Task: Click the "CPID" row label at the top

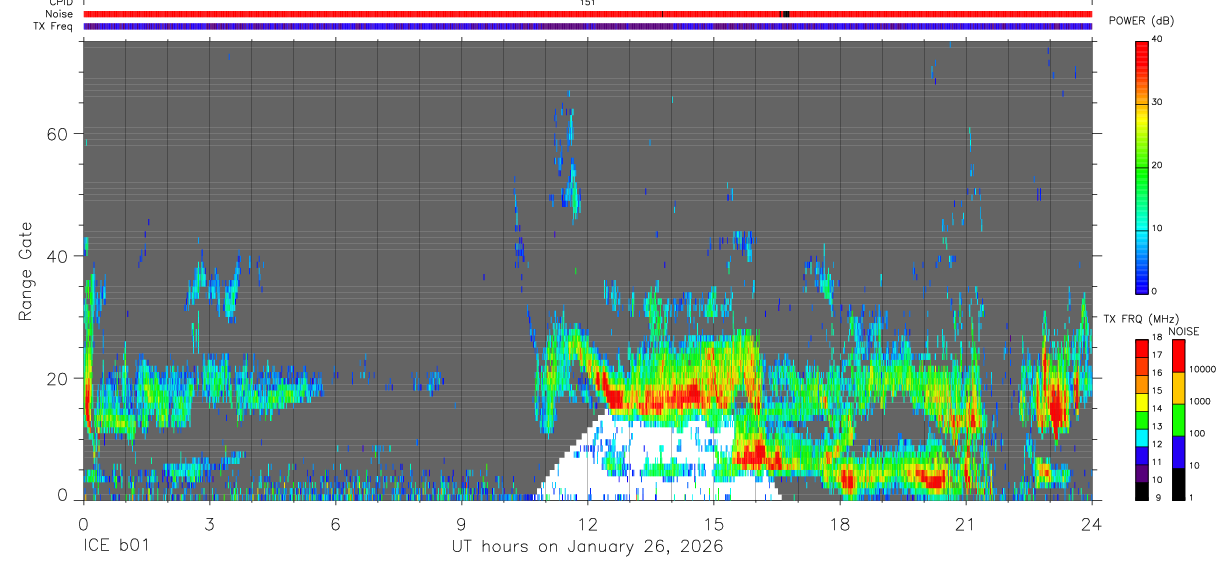Action: point(61,3)
